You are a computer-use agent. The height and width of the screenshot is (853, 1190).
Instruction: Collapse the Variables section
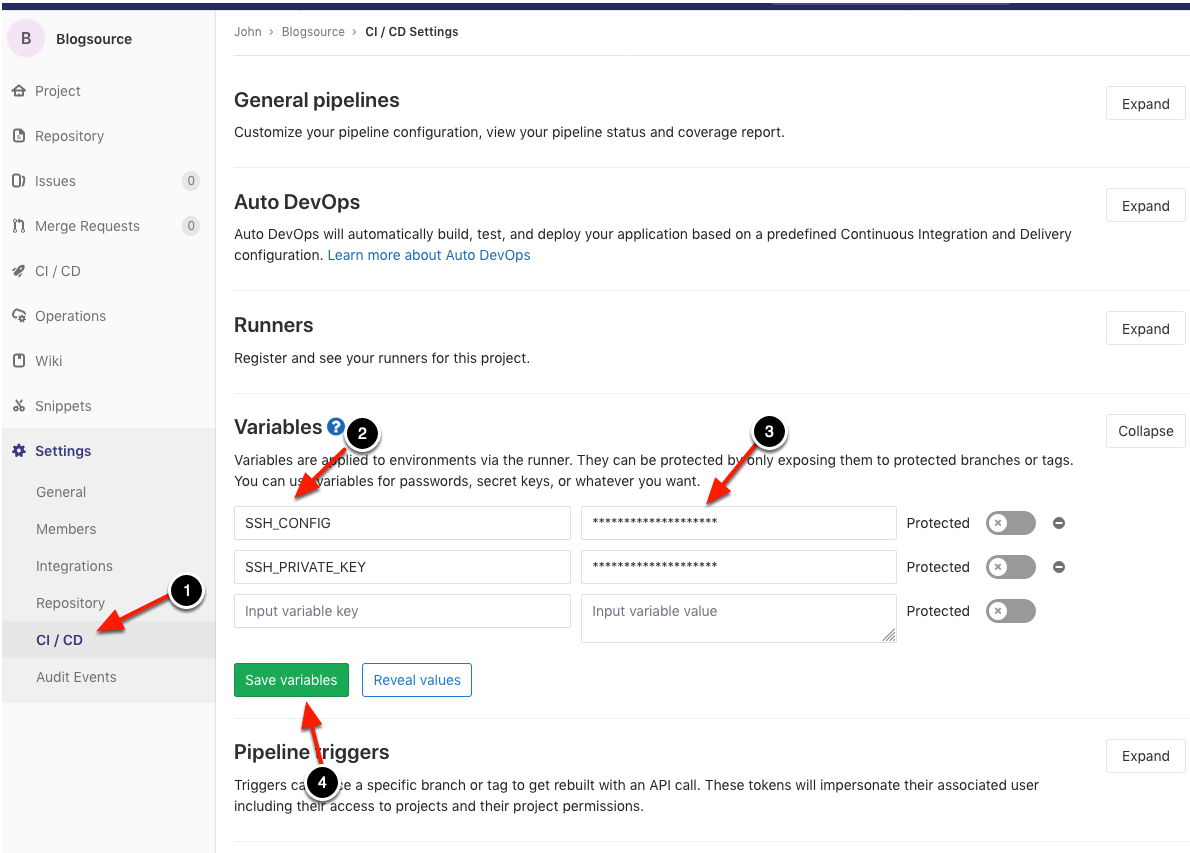click(1145, 431)
